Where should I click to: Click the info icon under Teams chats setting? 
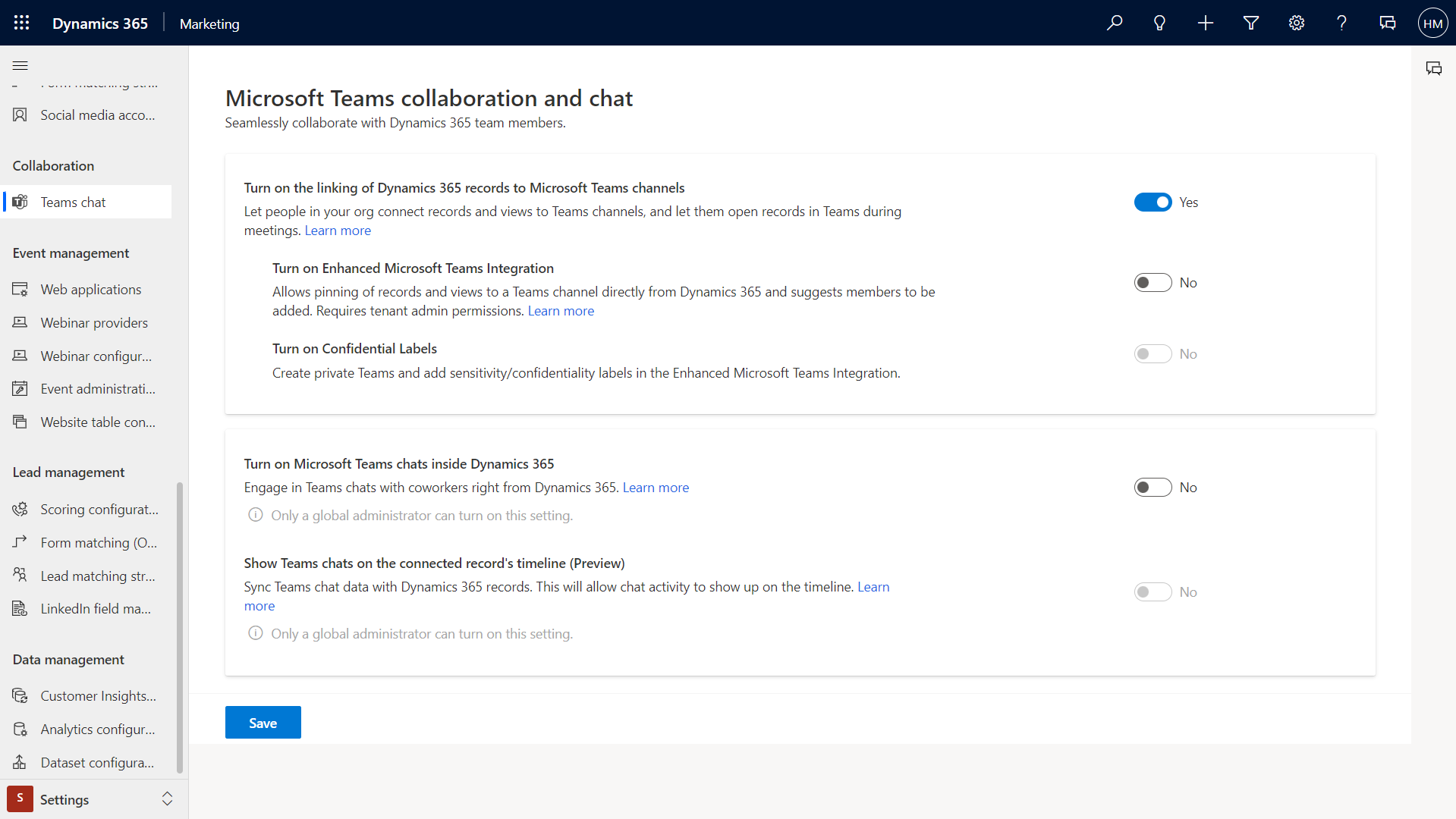coord(256,515)
